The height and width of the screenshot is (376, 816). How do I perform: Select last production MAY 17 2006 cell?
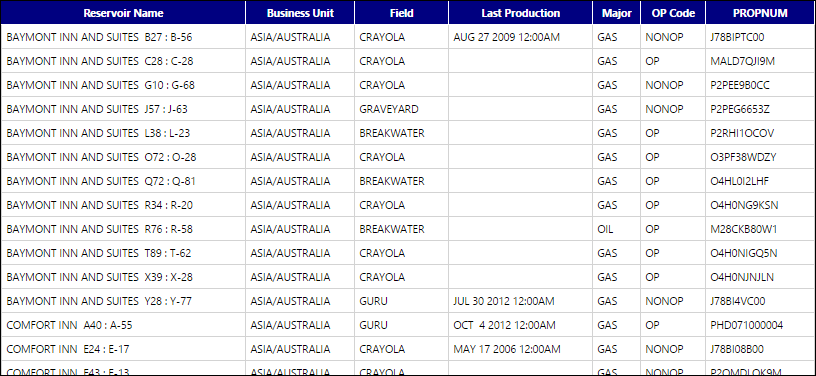point(520,349)
